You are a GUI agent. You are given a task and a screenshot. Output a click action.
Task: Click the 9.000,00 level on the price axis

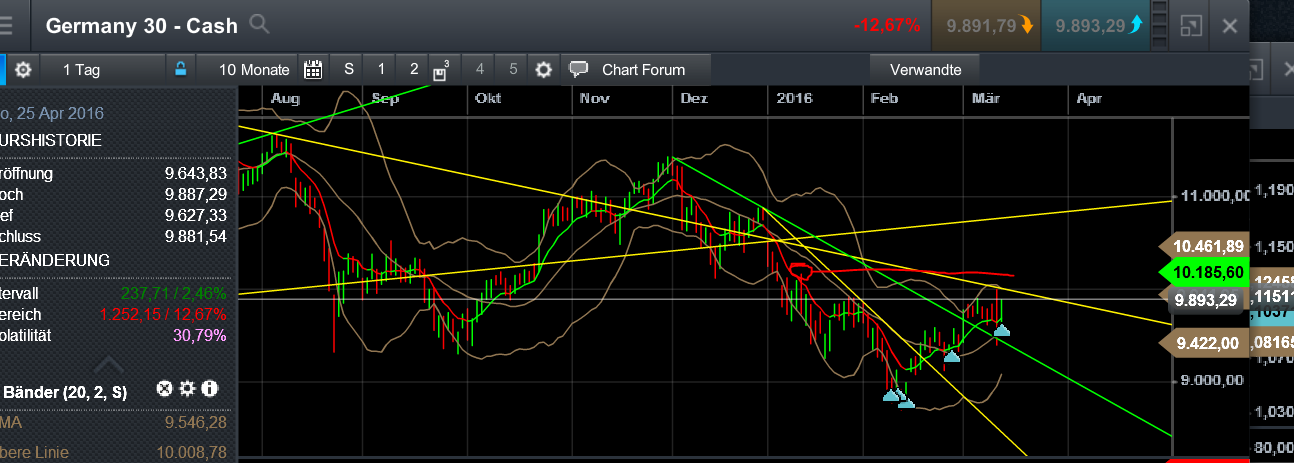(x=1211, y=380)
